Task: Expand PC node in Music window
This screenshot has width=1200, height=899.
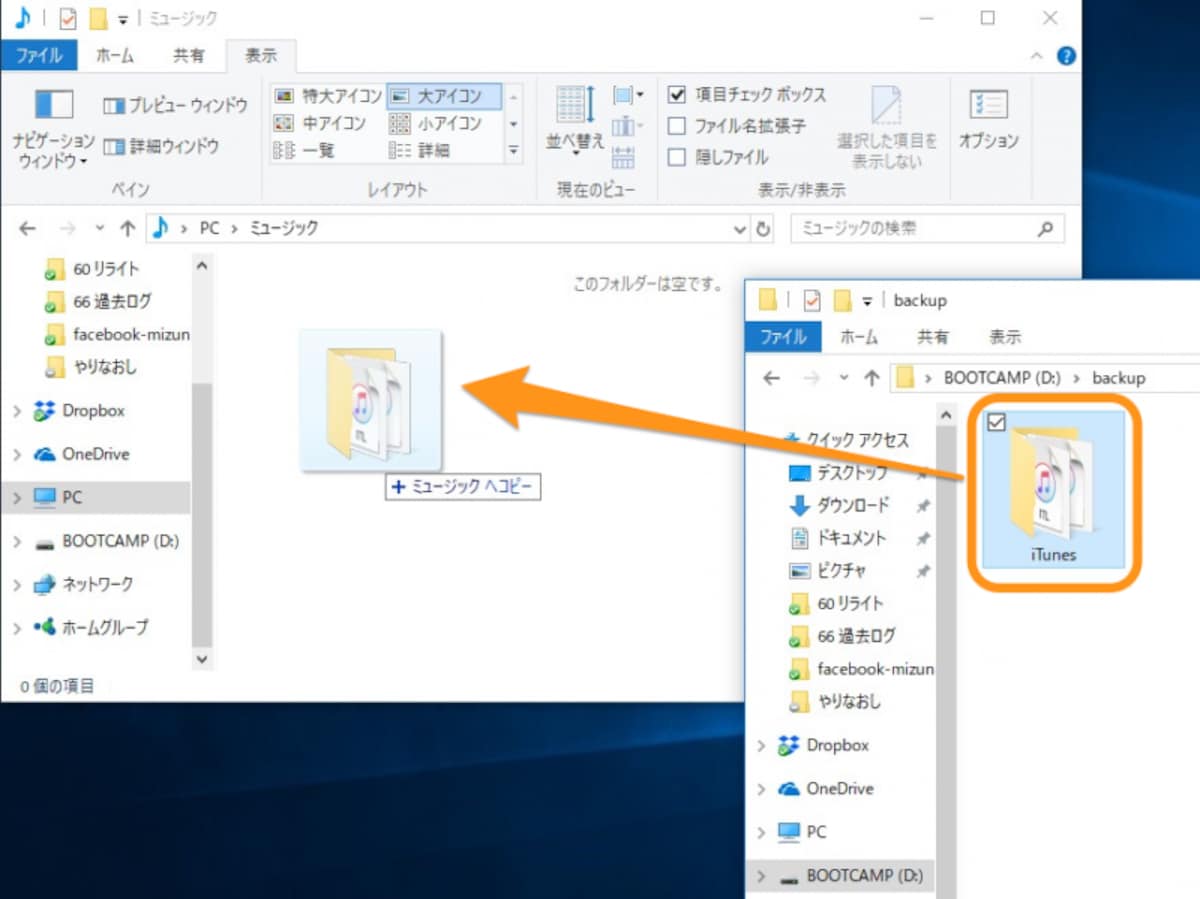Action: 16,497
